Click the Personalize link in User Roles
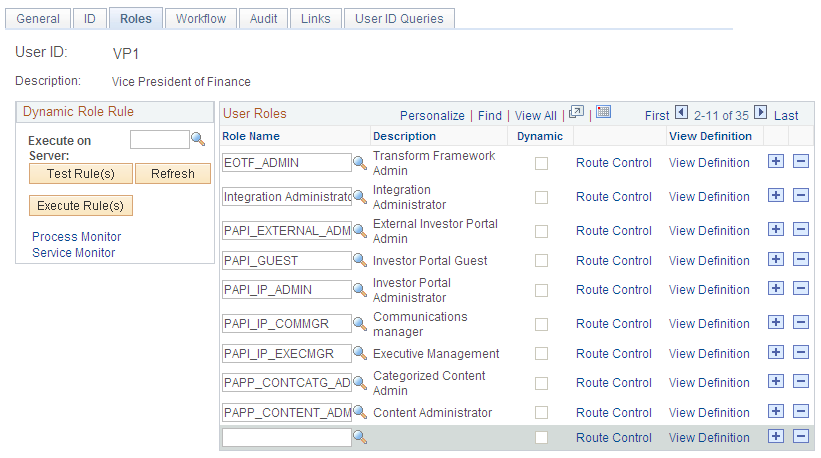 pyautogui.click(x=432, y=116)
